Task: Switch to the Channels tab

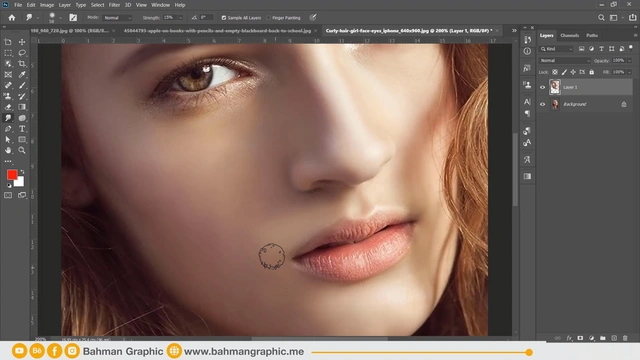Action: click(x=569, y=36)
